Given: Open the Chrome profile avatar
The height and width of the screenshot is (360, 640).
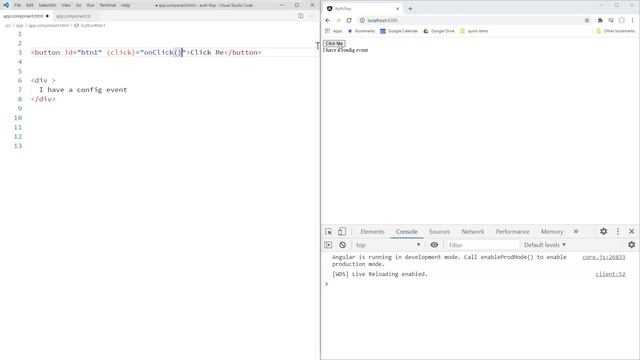Looking at the screenshot, I should [622, 20].
